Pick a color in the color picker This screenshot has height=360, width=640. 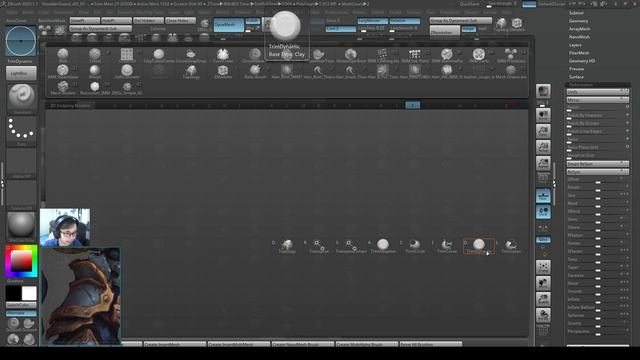21,261
